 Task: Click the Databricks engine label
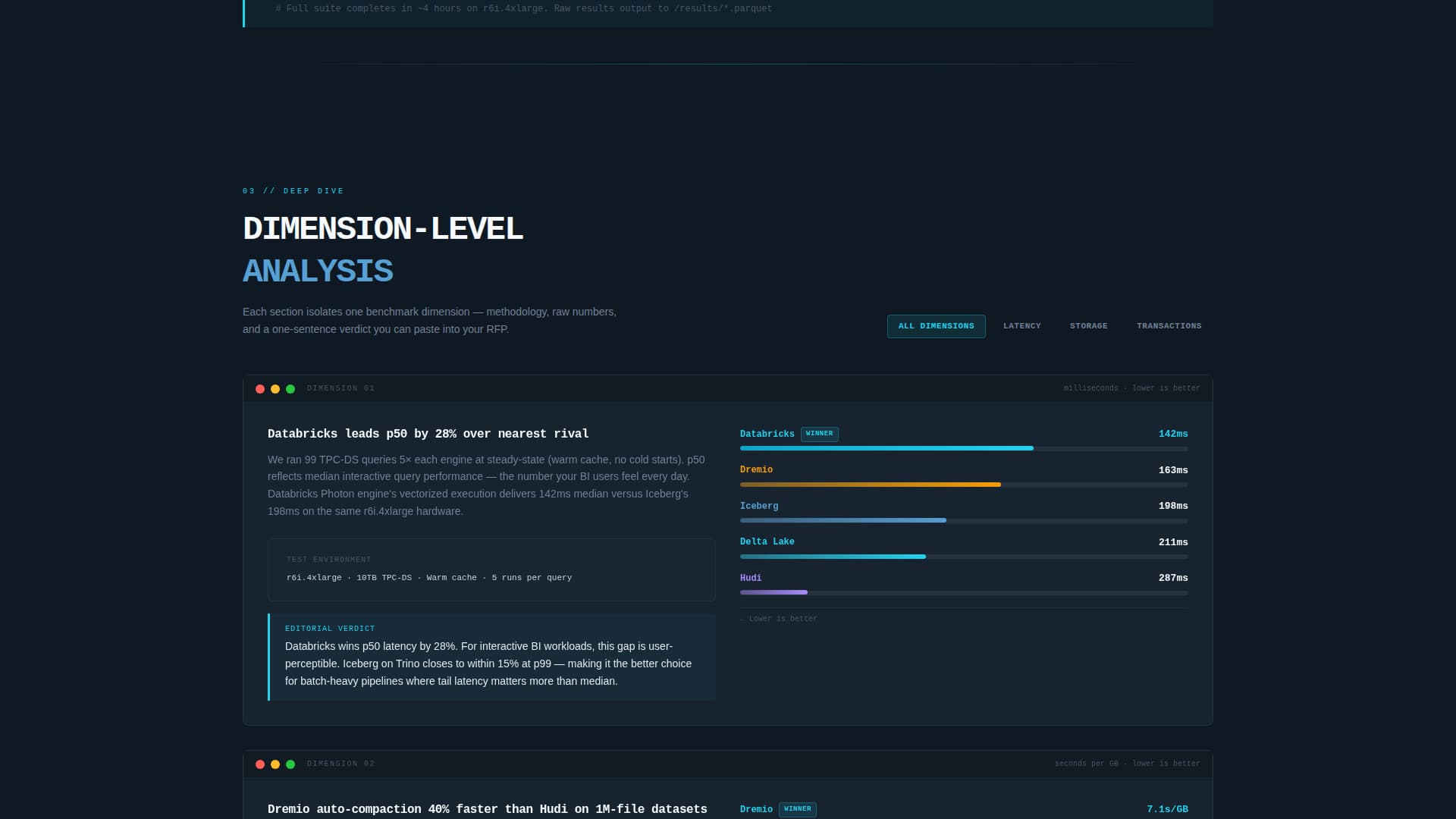click(767, 434)
